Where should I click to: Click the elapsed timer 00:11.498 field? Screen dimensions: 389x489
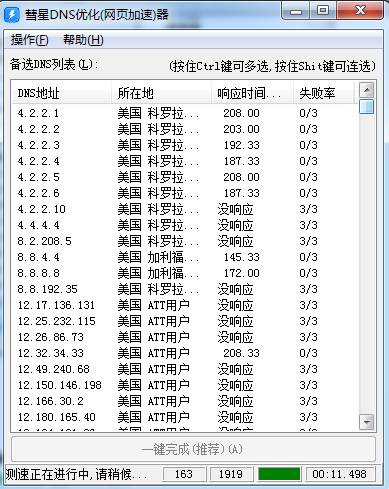[x=340, y=474]
